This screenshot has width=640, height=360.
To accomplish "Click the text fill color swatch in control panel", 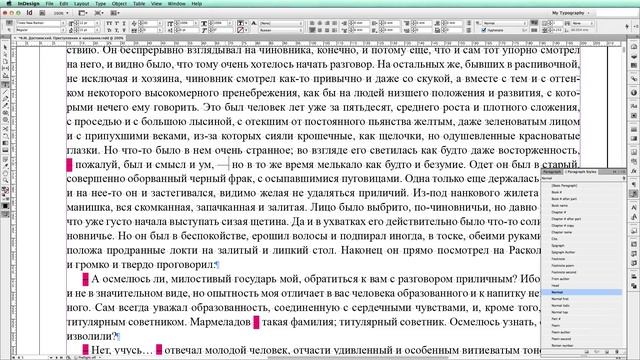I will [240, 23].
